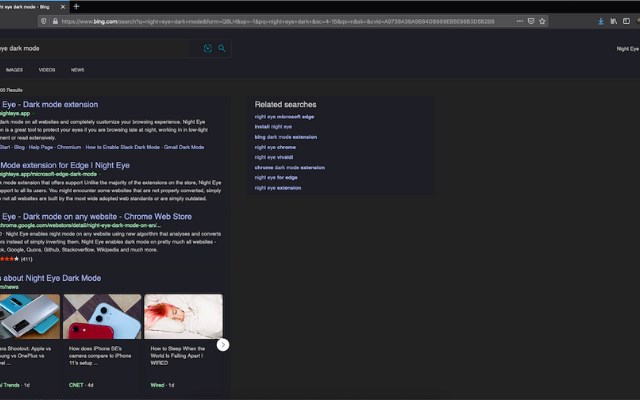Screen dimensions: 640x400
Task: Open page actions three-dot menu
Action: coord(520,21)
